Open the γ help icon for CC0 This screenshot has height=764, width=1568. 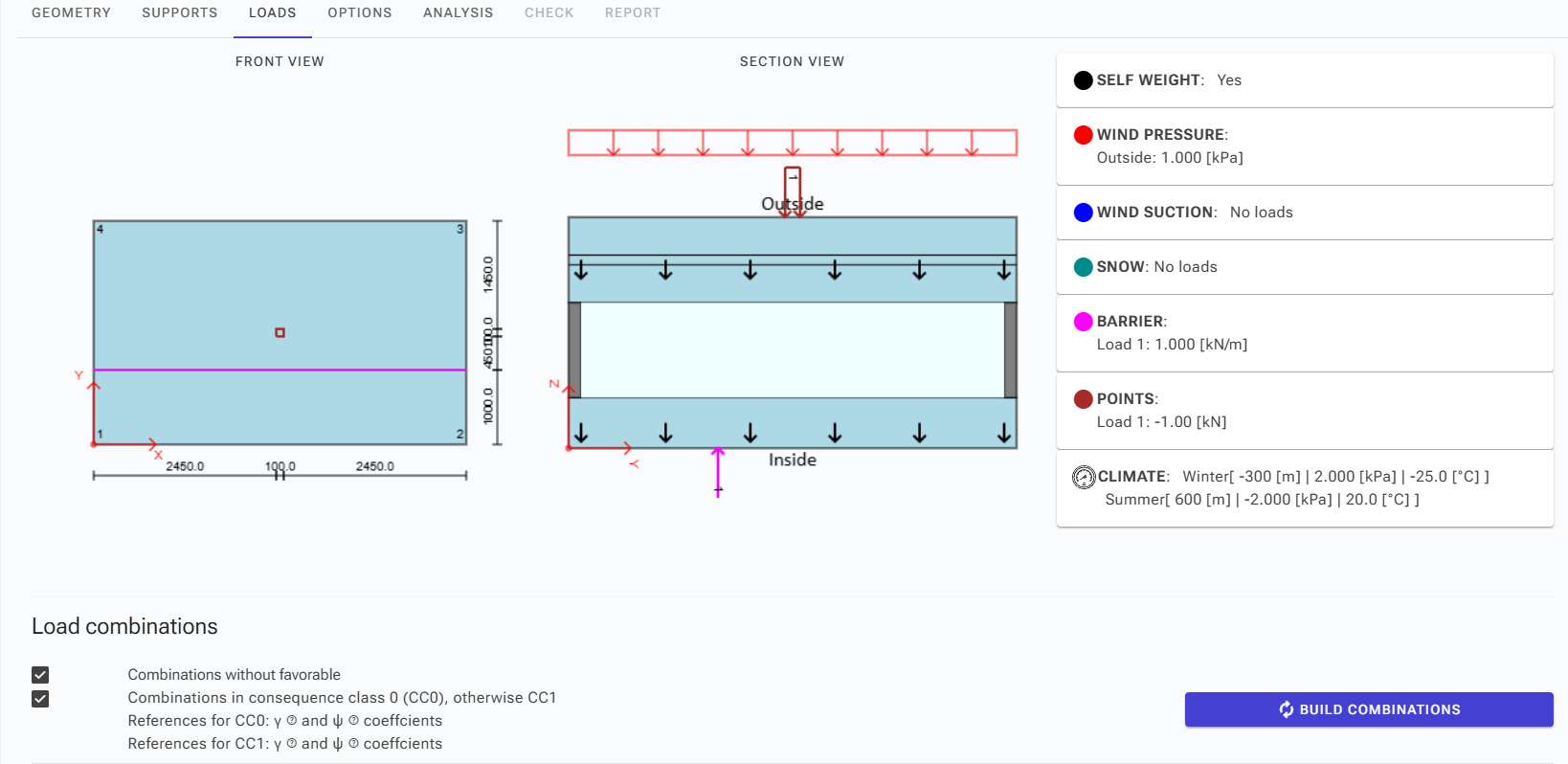[292, 721]
